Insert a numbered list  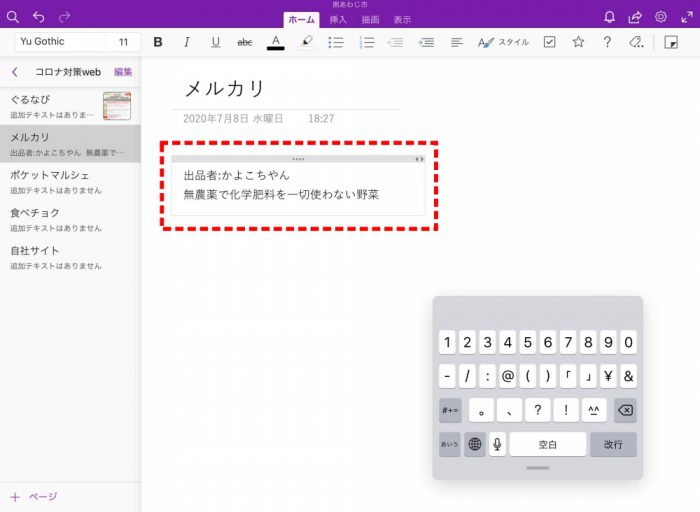pos(367,42)
